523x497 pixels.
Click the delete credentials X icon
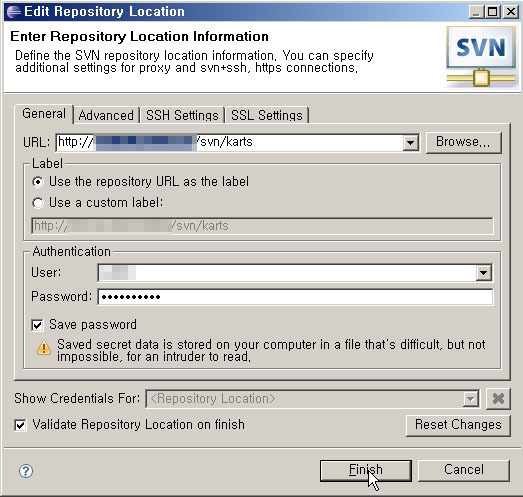coord(498,398)
